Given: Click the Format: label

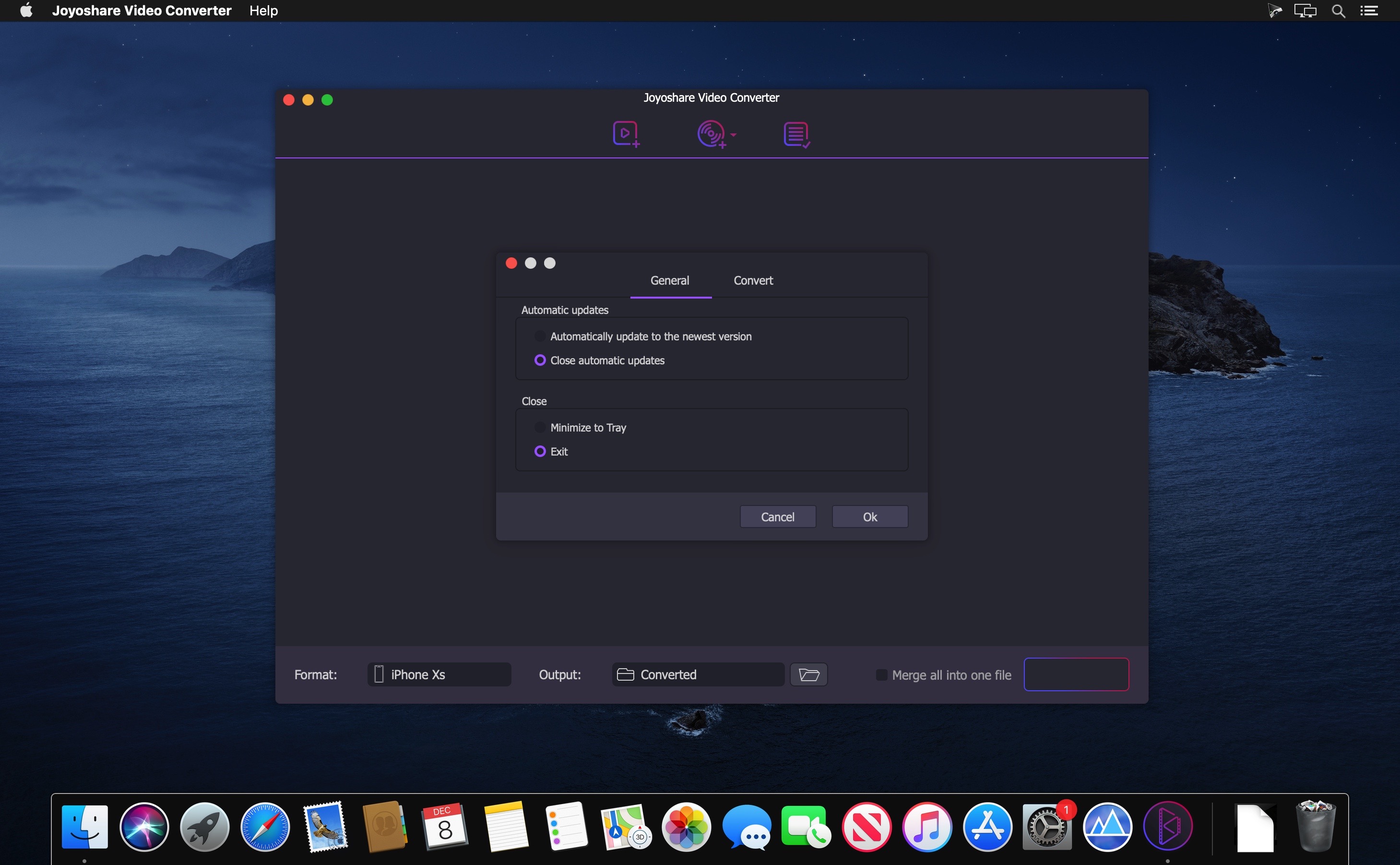Looking at the screenshot, I should pyautogui.click(x=316, y=675).
